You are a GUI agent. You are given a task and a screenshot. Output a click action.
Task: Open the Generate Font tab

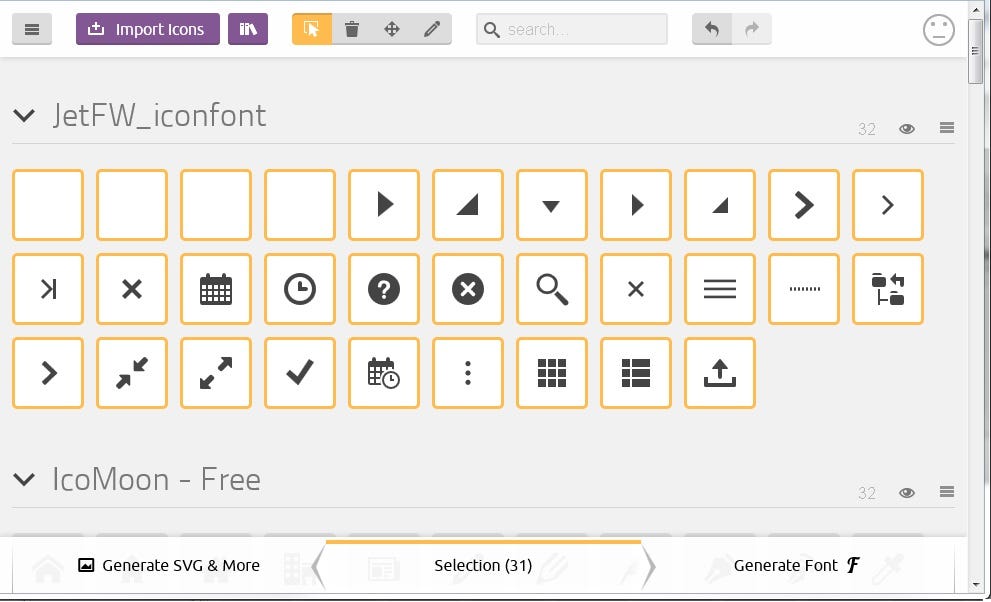[x=798, y=565]
